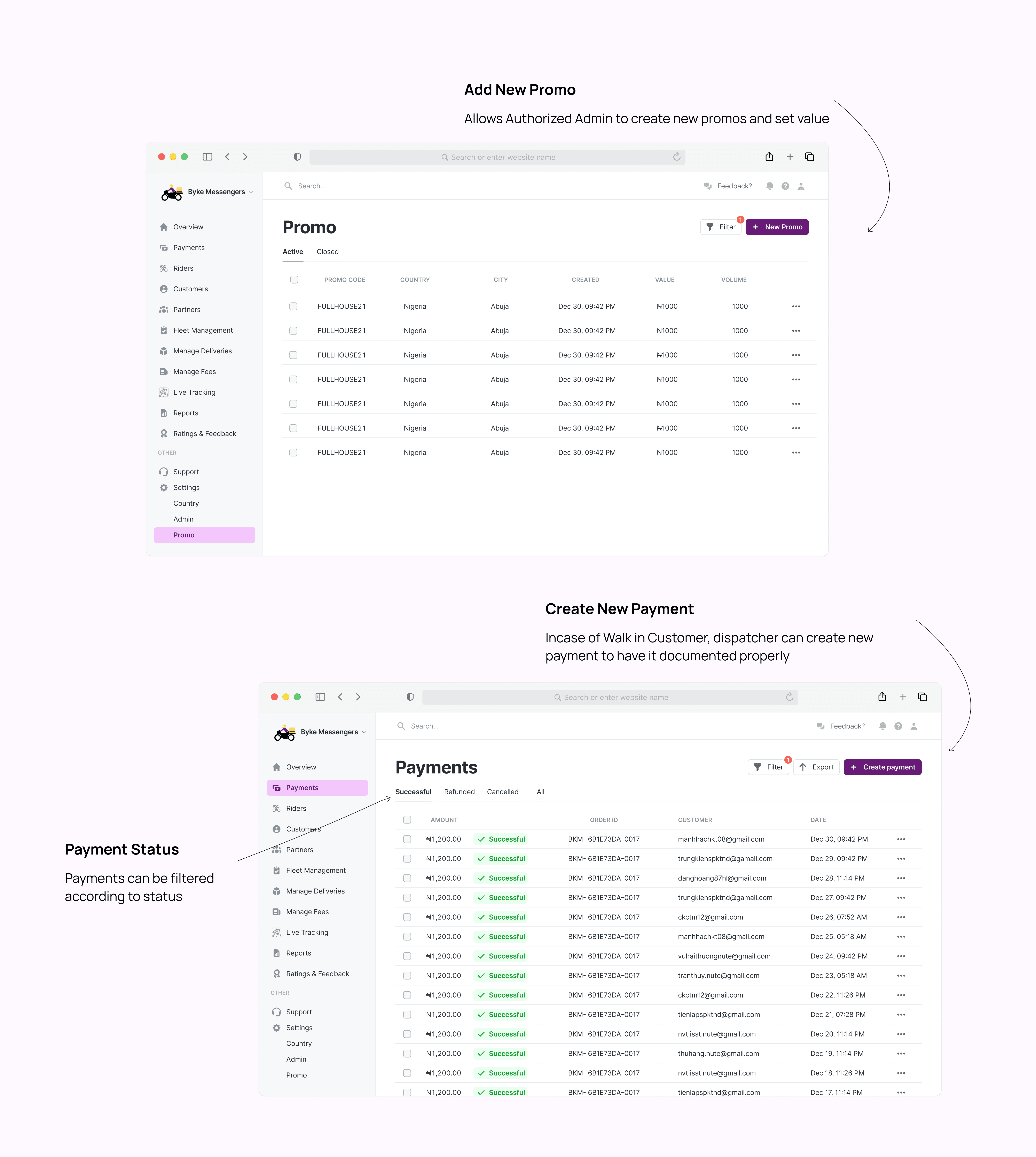This screenshot has width=1036, height=1157.
Task: Select the Refunded payments tab
Action: [x=459, y=792]
